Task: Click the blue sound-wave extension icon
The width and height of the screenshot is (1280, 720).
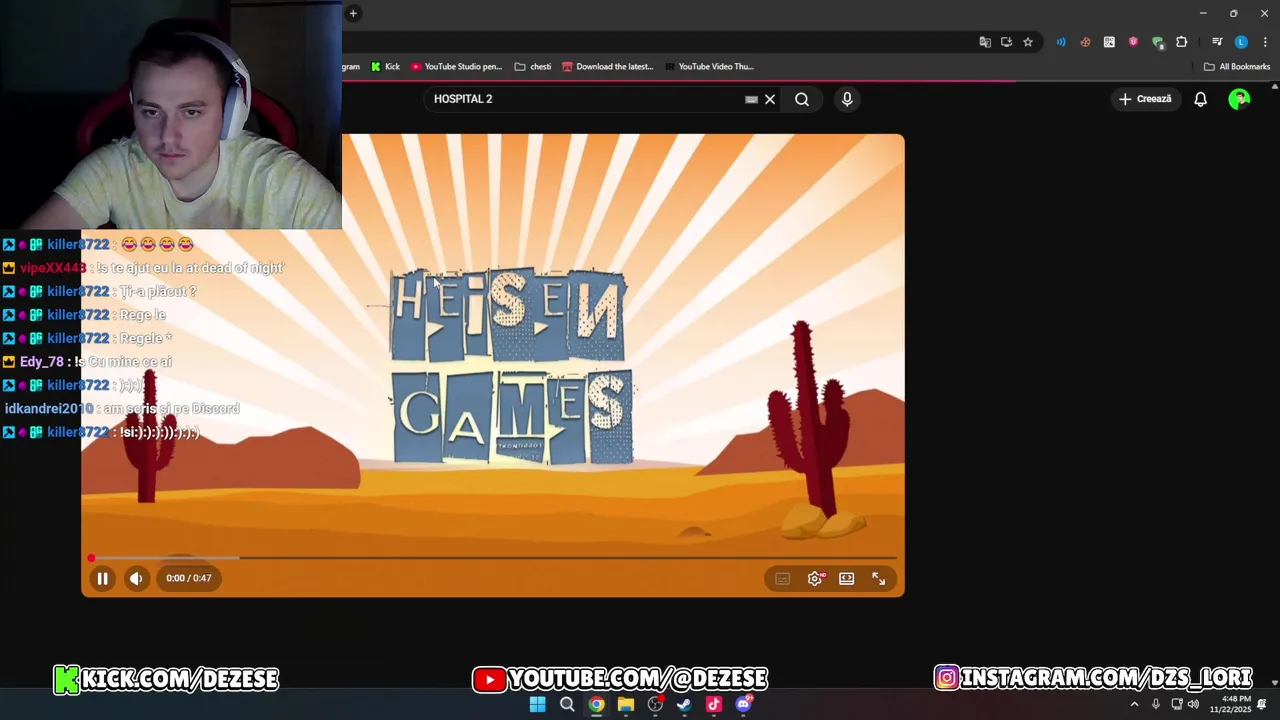Action: point(1061,42)
